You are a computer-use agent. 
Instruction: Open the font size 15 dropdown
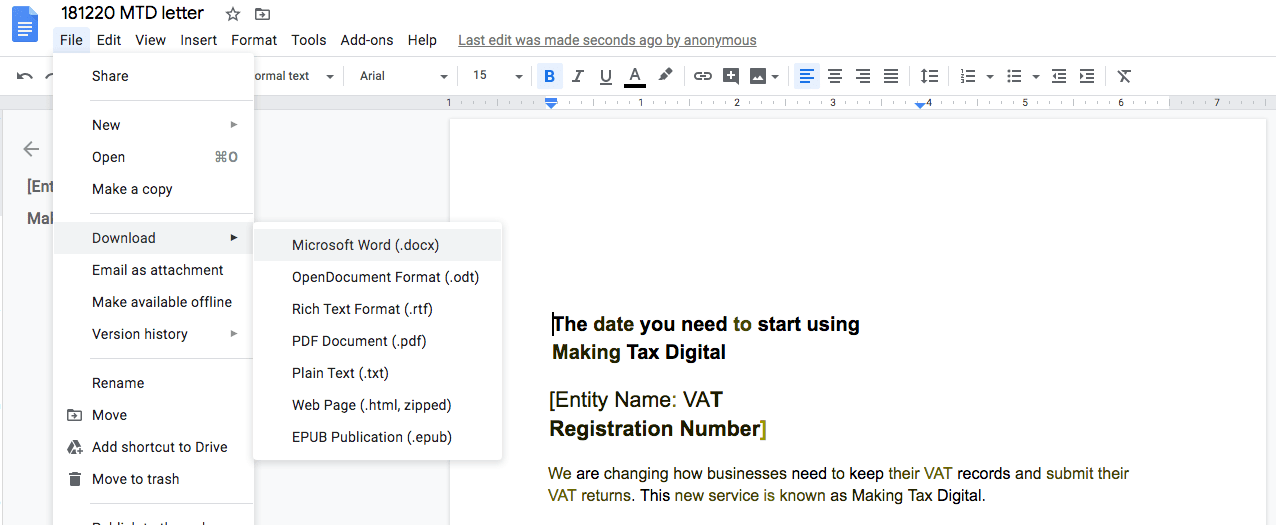[498, 76]
